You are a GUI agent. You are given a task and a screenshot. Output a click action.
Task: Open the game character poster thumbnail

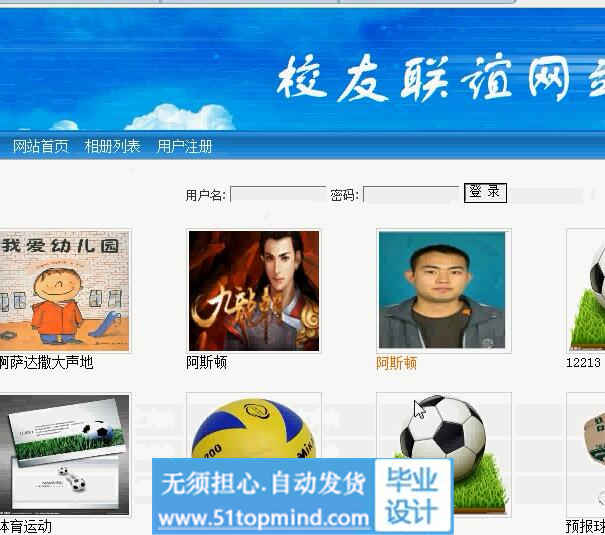(x=253, y=291)
